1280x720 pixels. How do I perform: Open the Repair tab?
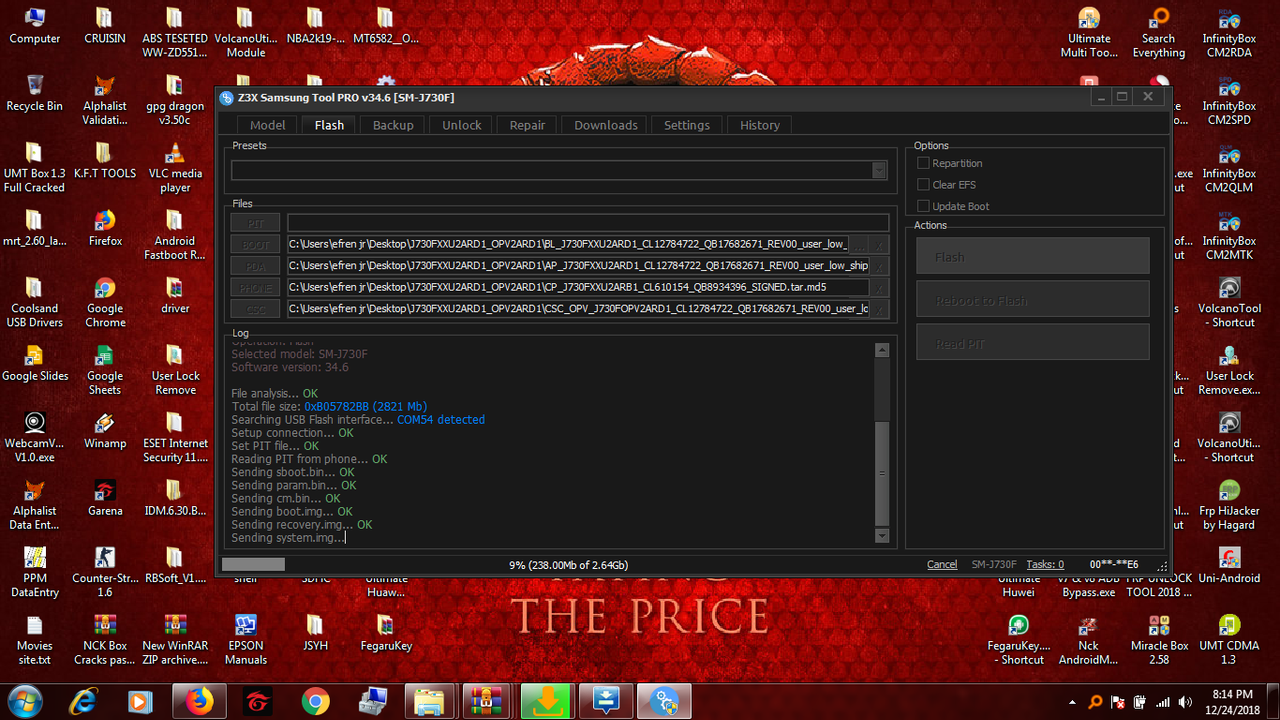coord(527,125)
